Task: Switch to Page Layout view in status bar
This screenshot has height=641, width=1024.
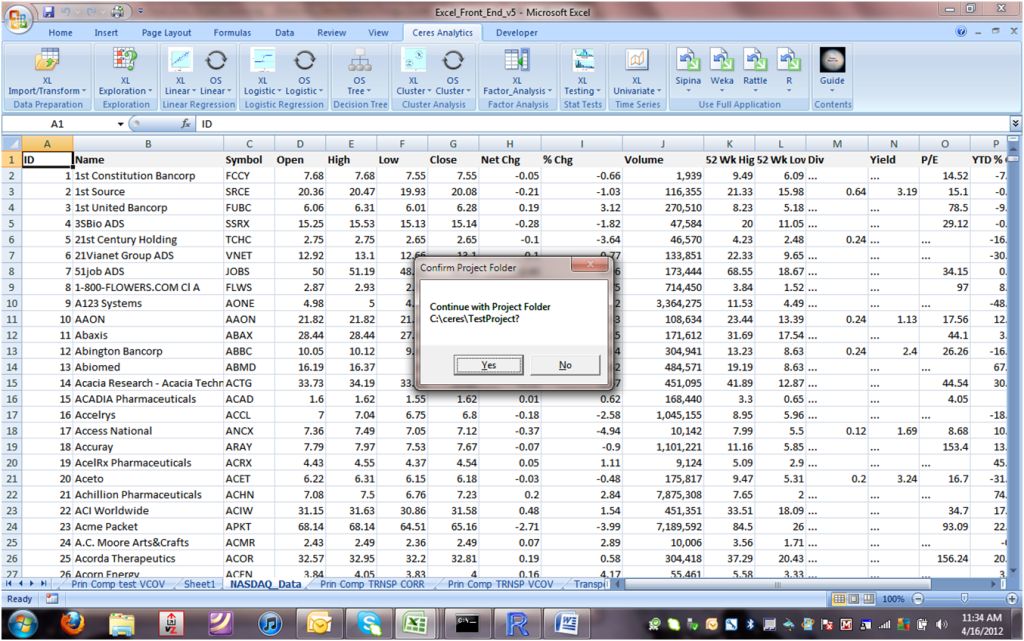Action: click(854, 599)
